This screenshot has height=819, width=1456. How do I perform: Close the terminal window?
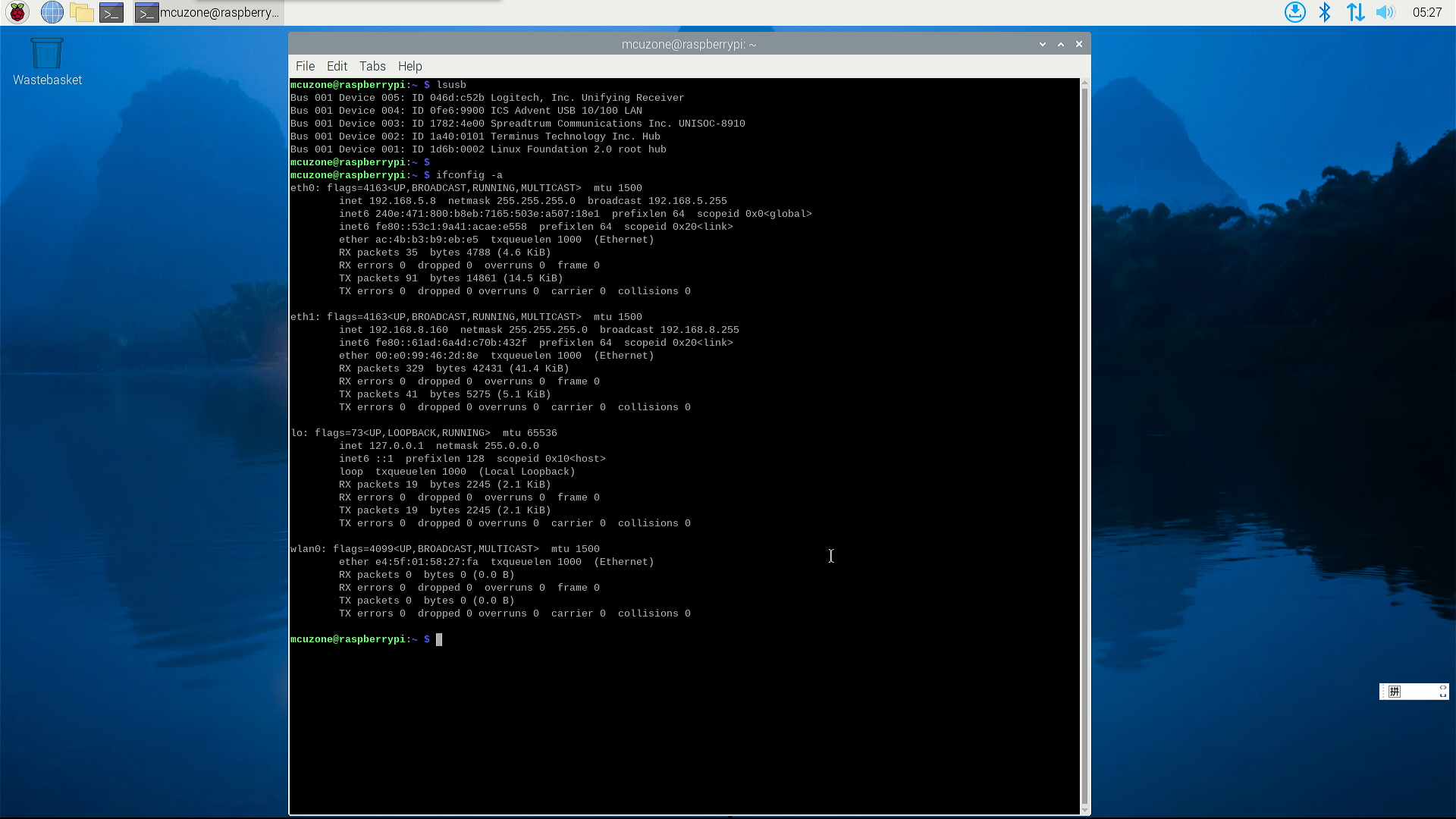[x=1079, y=44]
